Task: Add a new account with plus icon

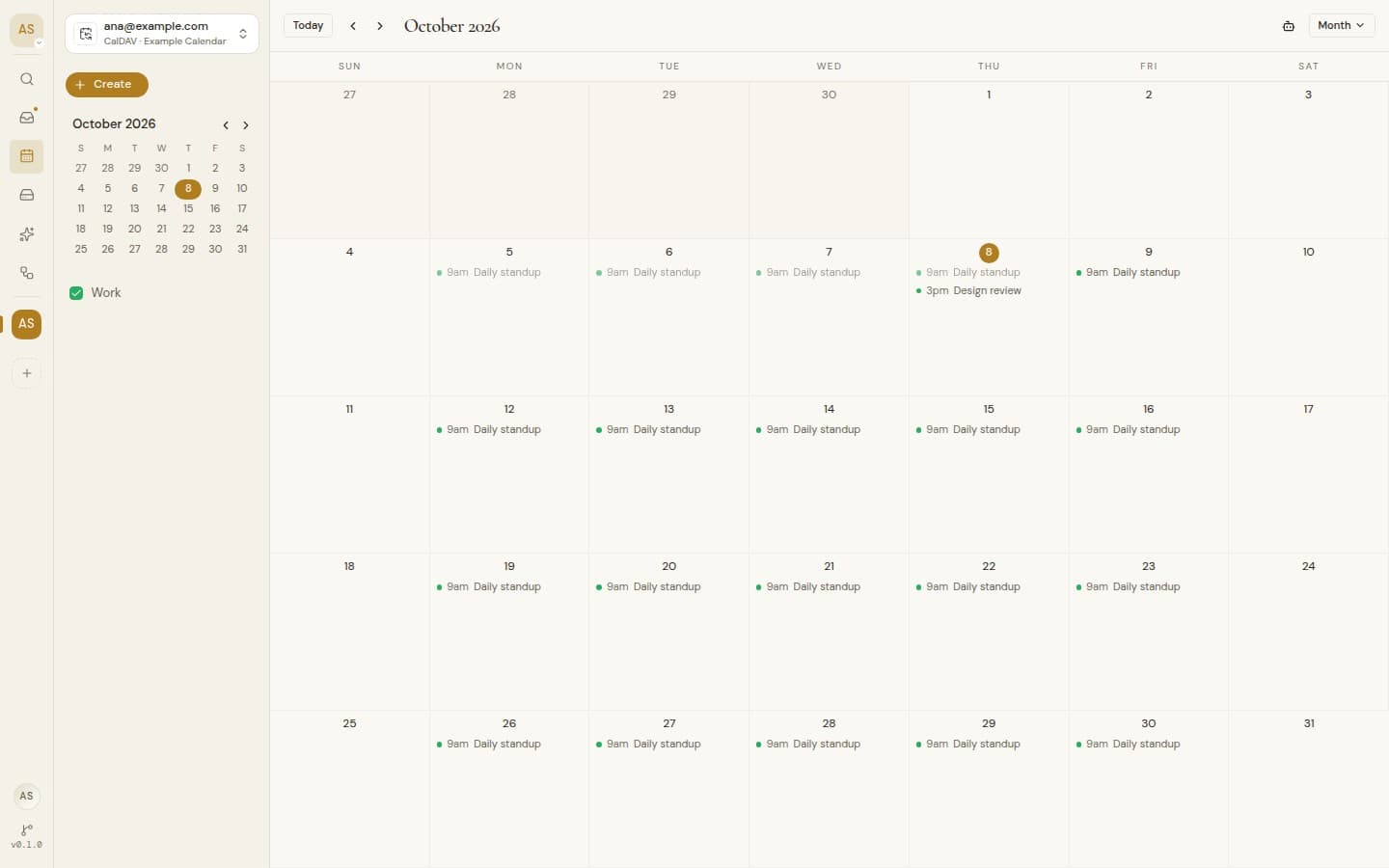Action: pos(27,373)
